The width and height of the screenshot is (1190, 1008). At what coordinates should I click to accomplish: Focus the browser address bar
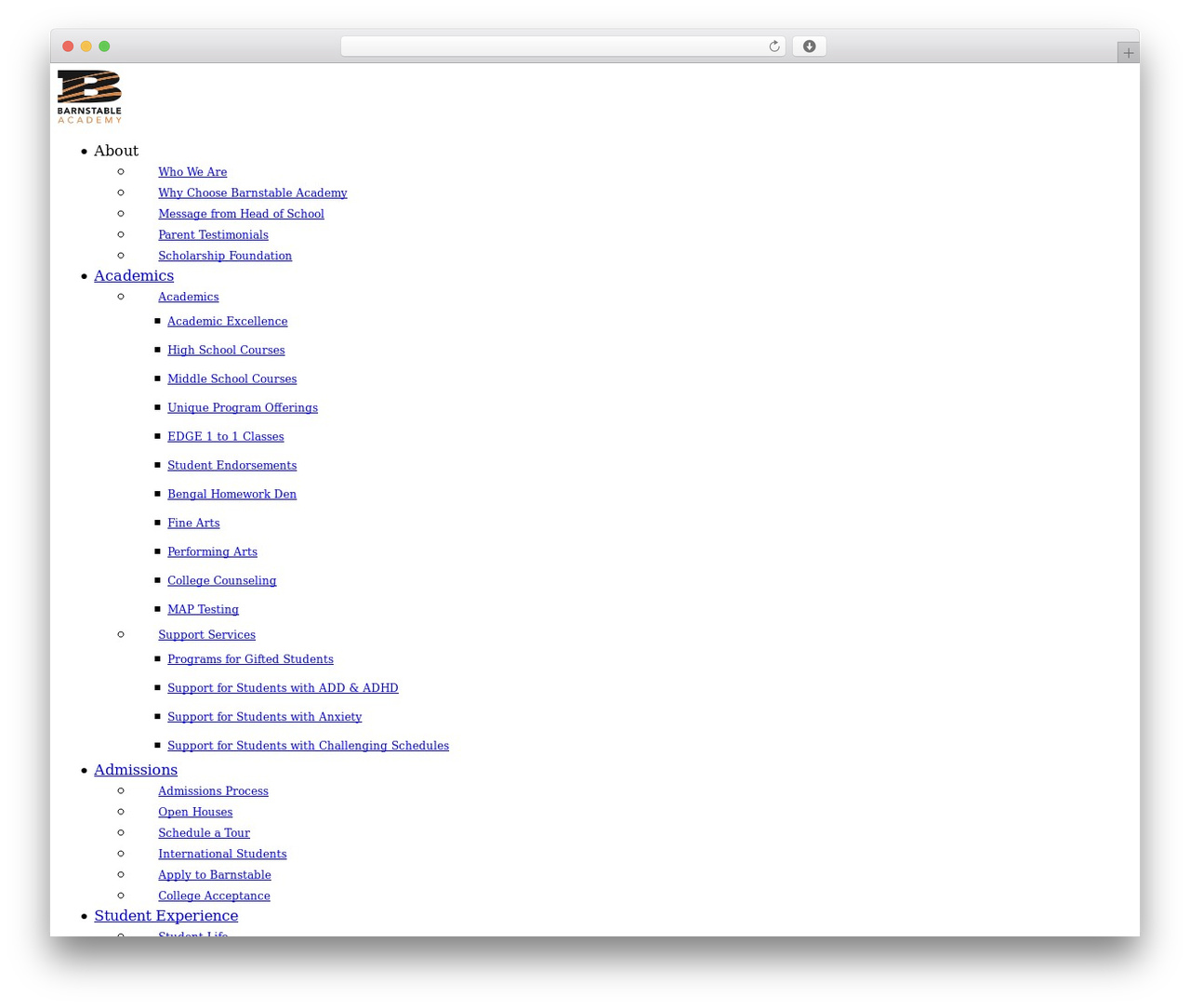[562, 46]
